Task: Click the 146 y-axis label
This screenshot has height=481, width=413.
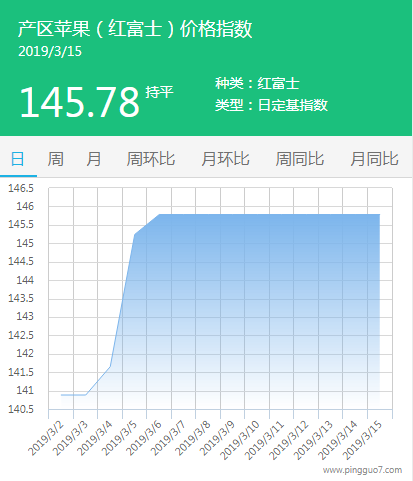Action: pyautogui.click(x=25, y=207)
